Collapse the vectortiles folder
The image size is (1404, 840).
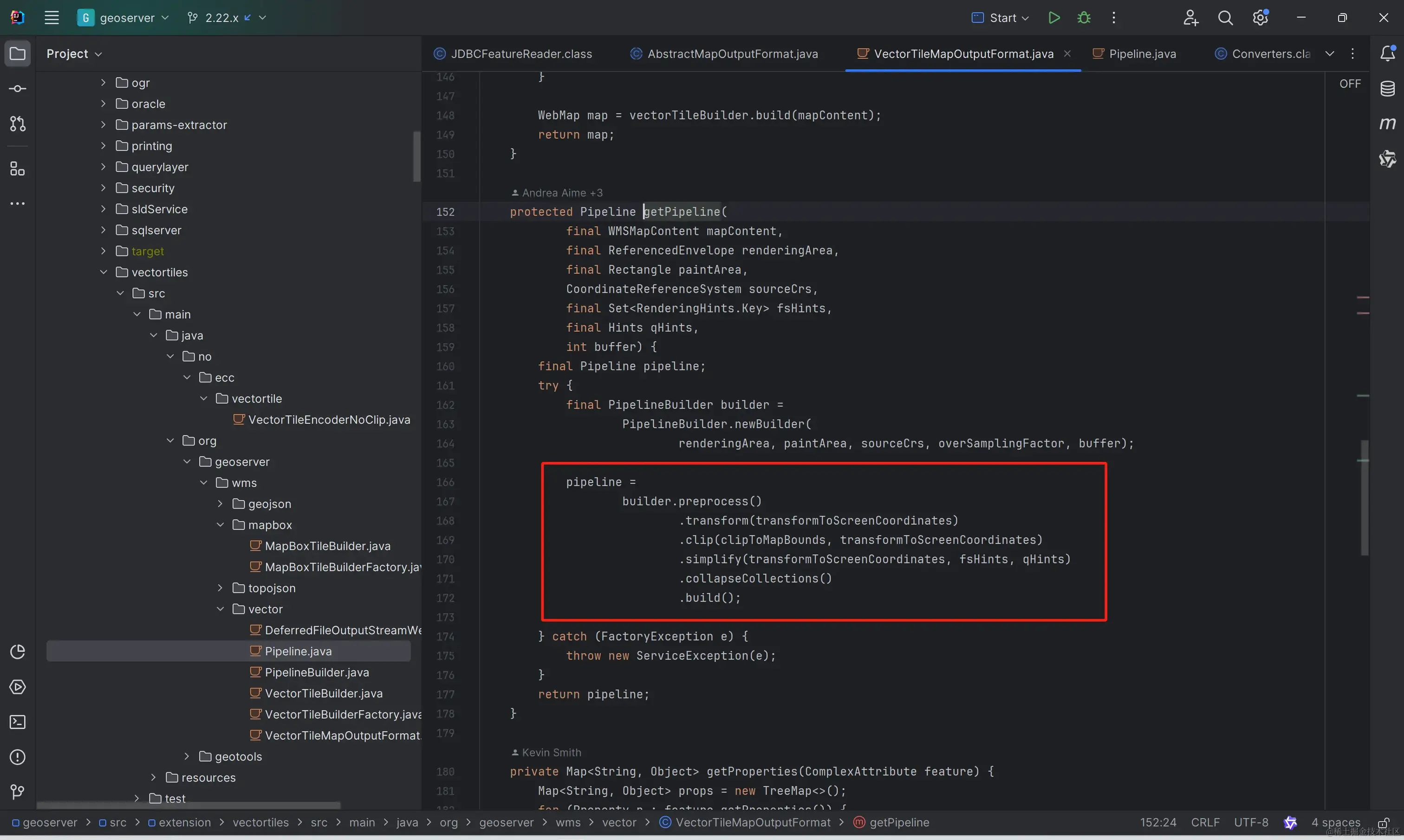pos(104,272)
